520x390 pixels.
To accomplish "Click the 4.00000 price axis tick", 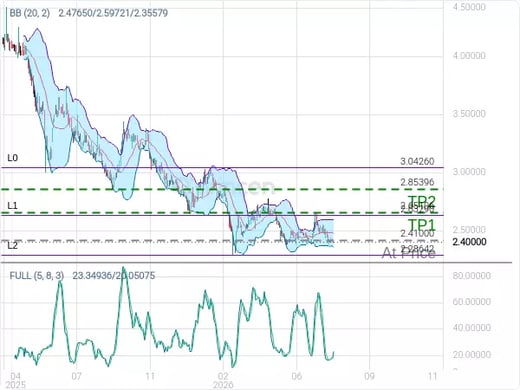I will [469, 55].
